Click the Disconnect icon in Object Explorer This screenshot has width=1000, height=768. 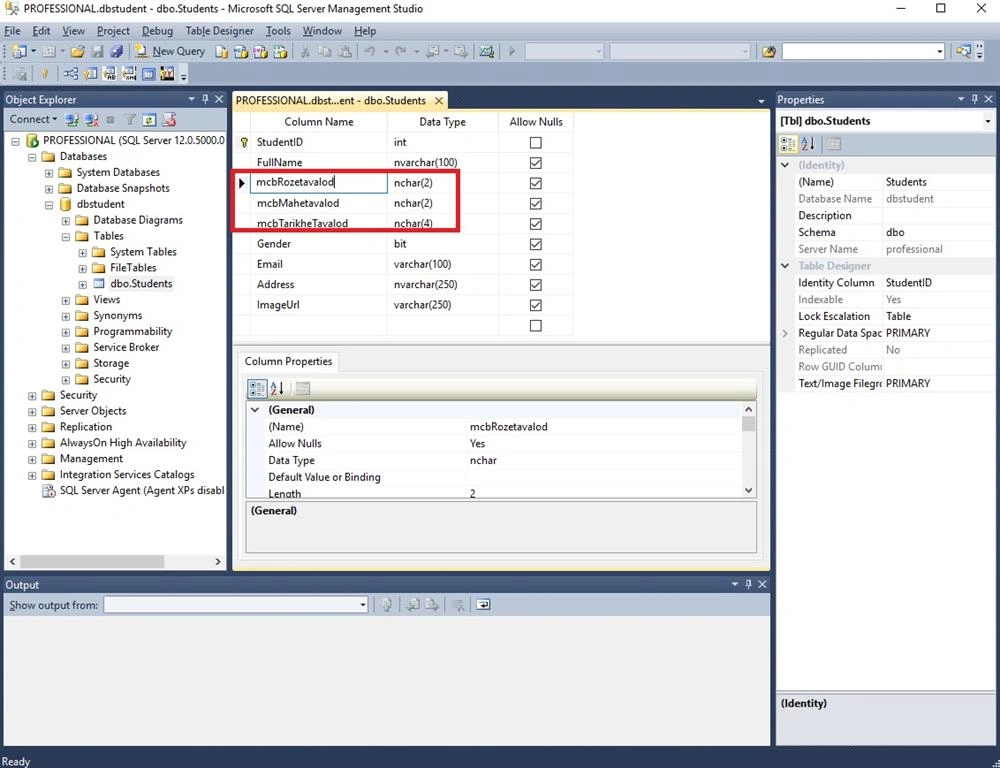pos(92,119)
